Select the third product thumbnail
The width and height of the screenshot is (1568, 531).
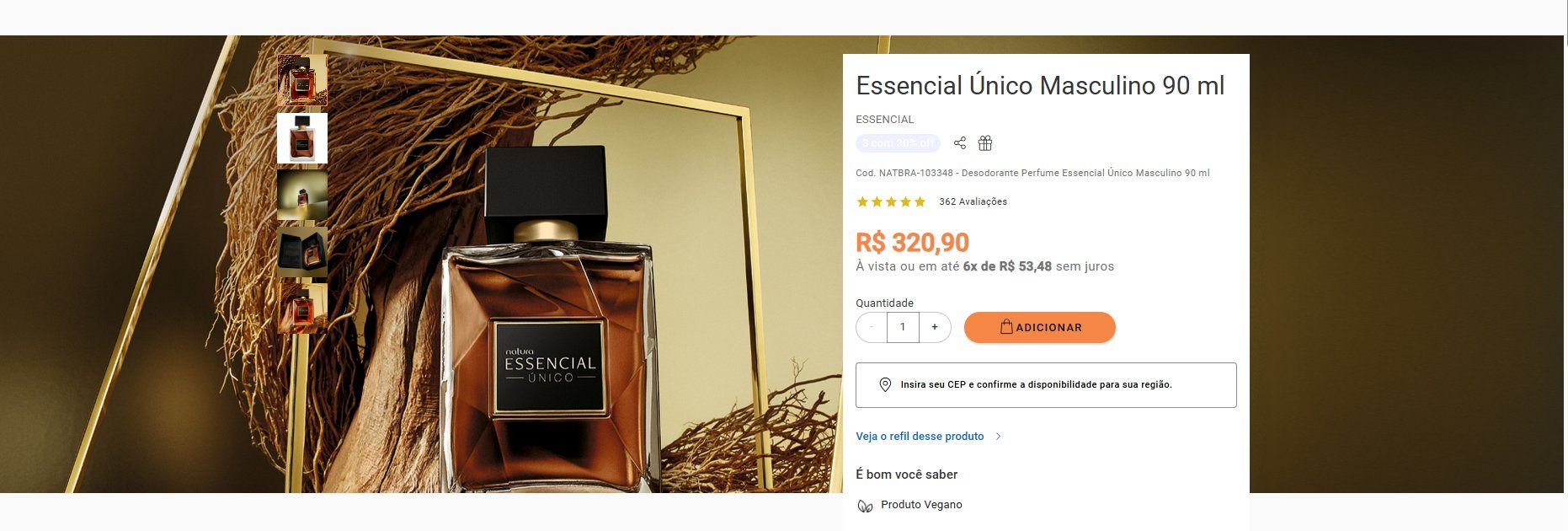tap(302, 195)
